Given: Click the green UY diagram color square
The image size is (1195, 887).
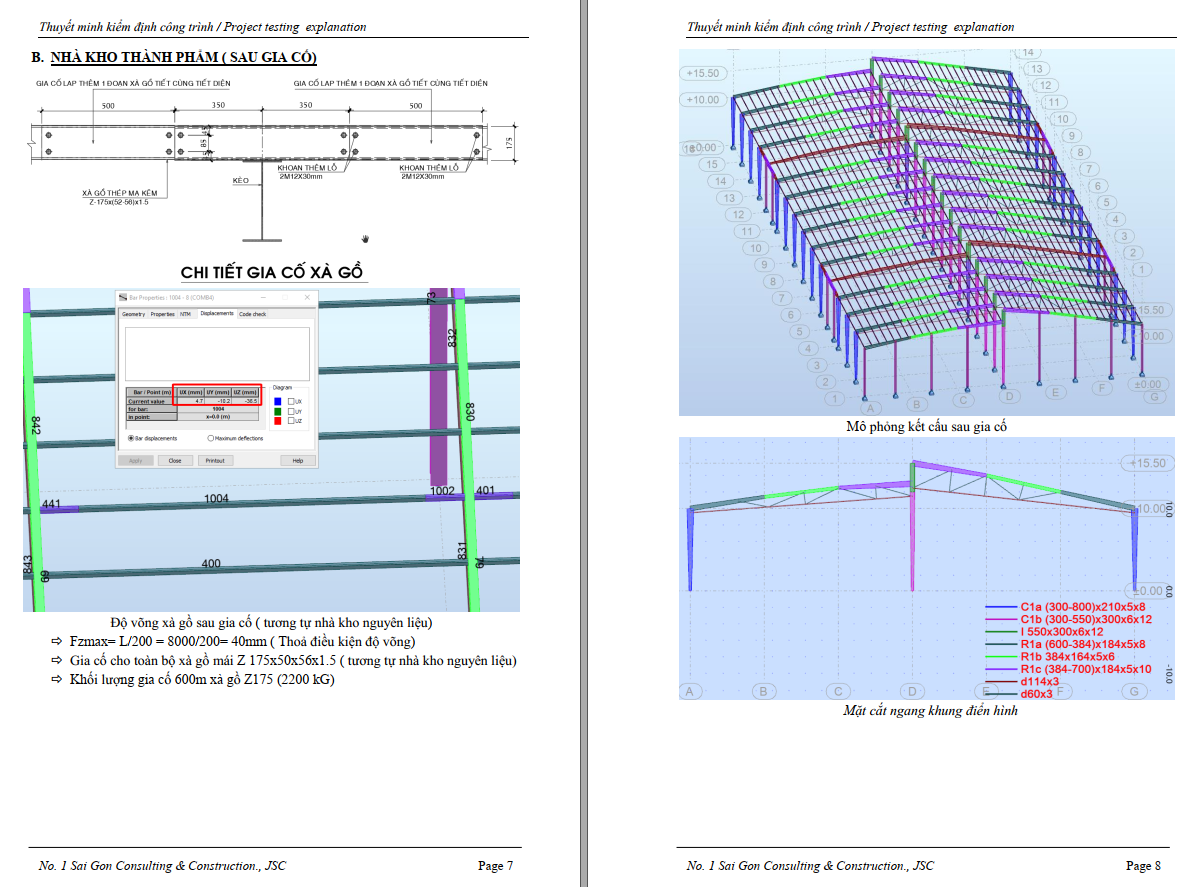Looking at the screenshot, I should tap(277, 411).
